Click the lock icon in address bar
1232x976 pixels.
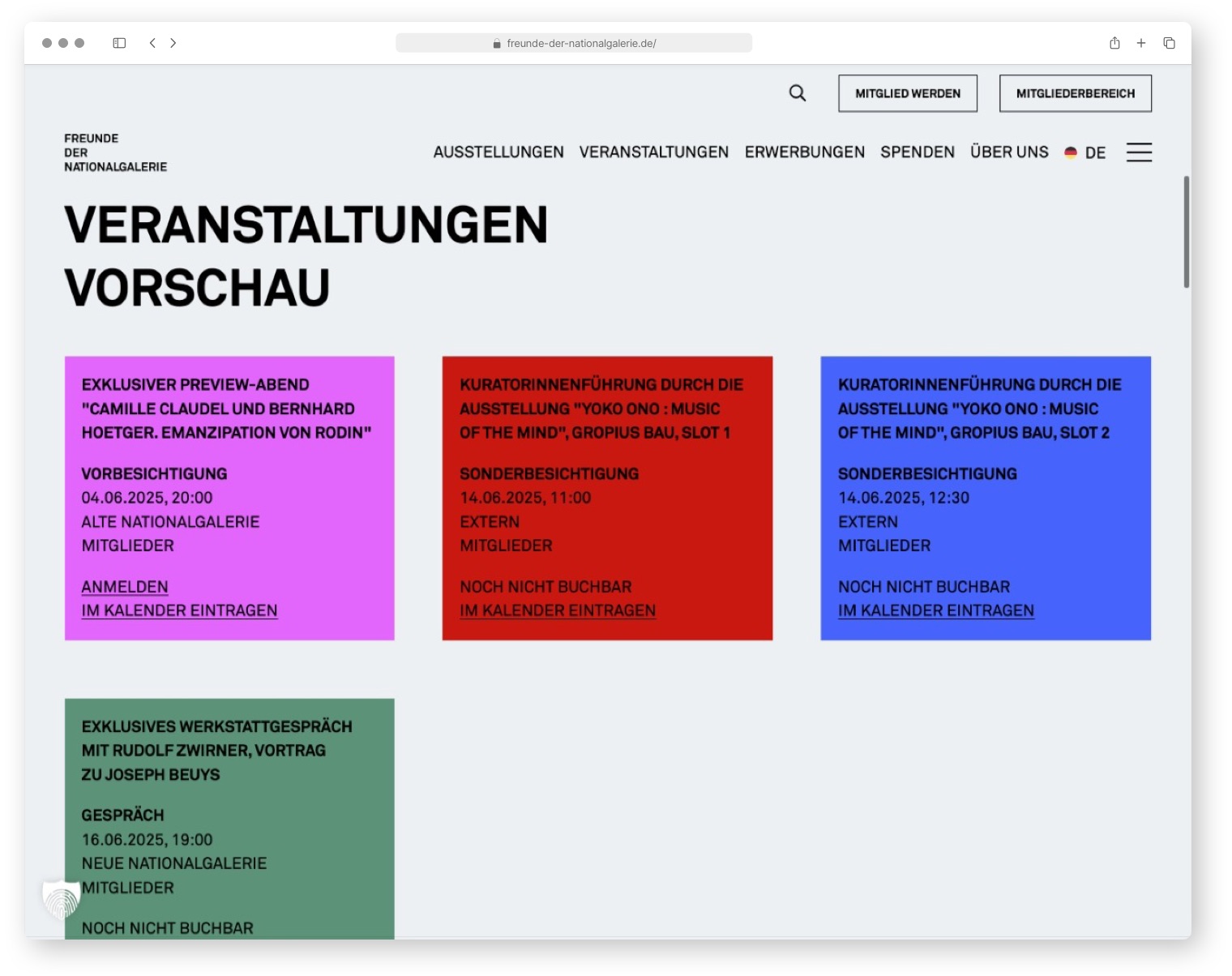pos(497,44)
